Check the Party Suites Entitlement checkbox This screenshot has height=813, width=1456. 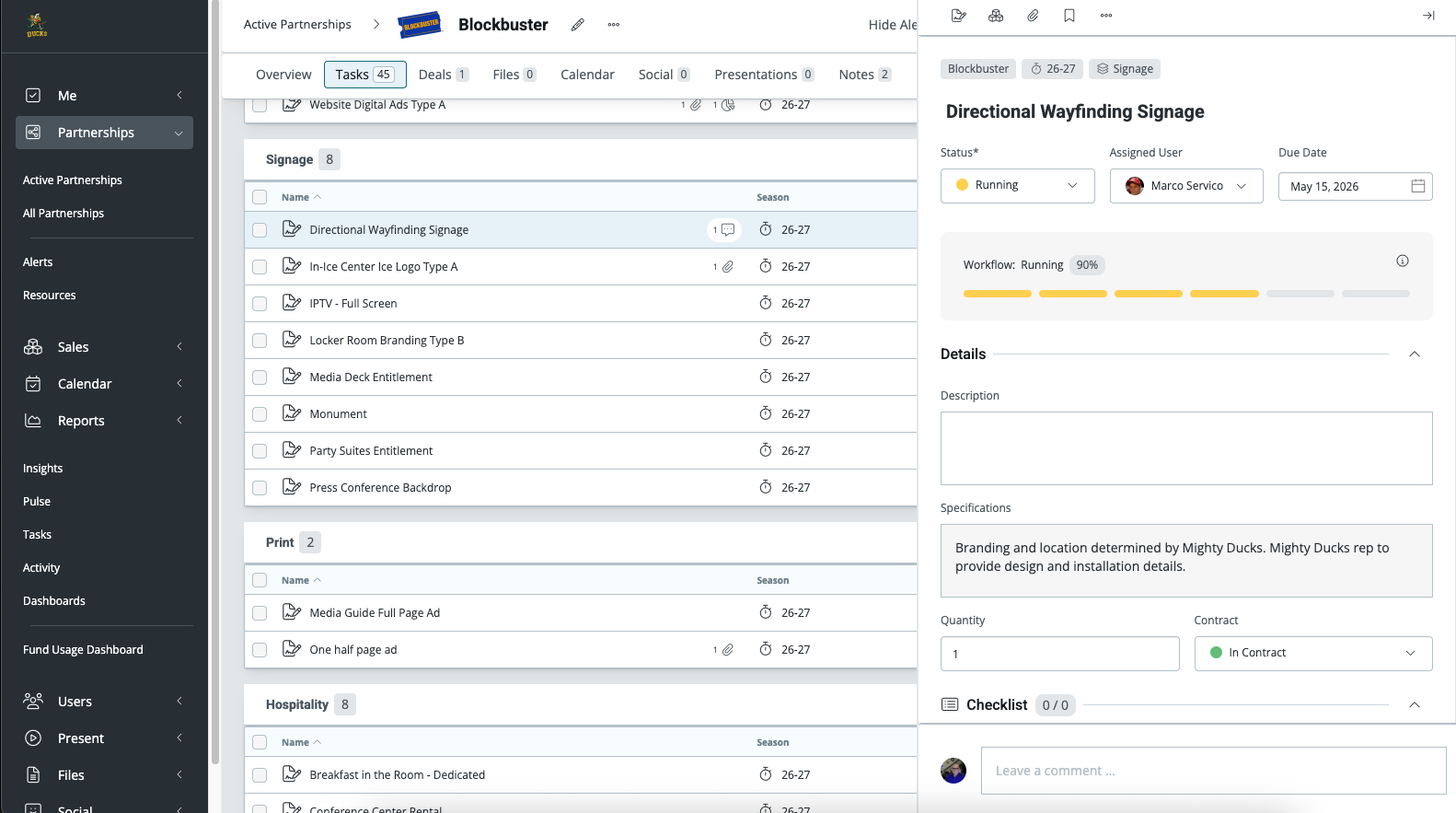point(260,451)
